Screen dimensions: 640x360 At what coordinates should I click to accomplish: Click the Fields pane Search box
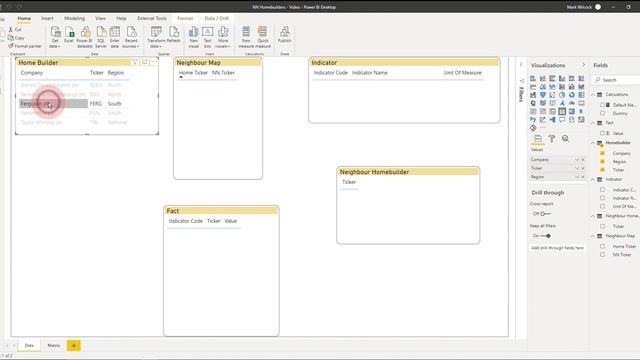click(617, 80)
